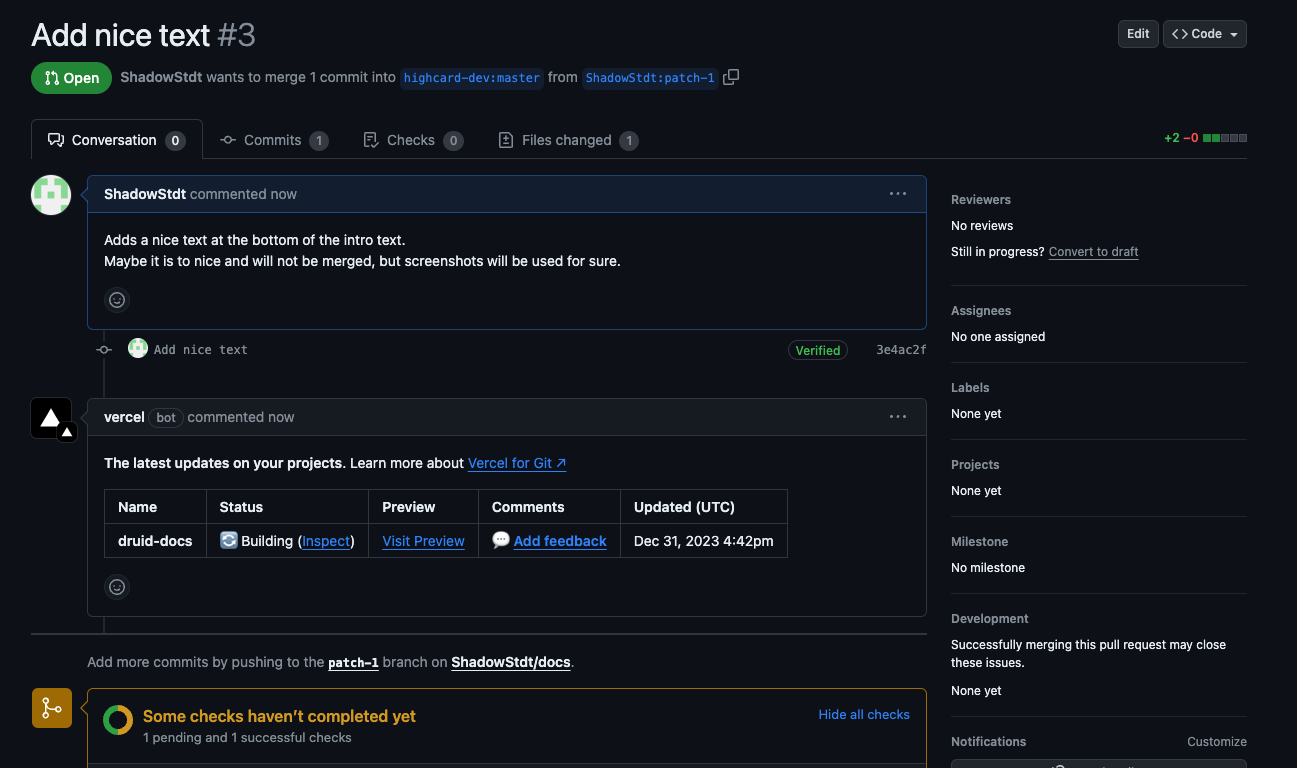Click the comments speech bubble beside Add feedback
This screenshot has height=768, width=1297.
click(x=500, y=541)
